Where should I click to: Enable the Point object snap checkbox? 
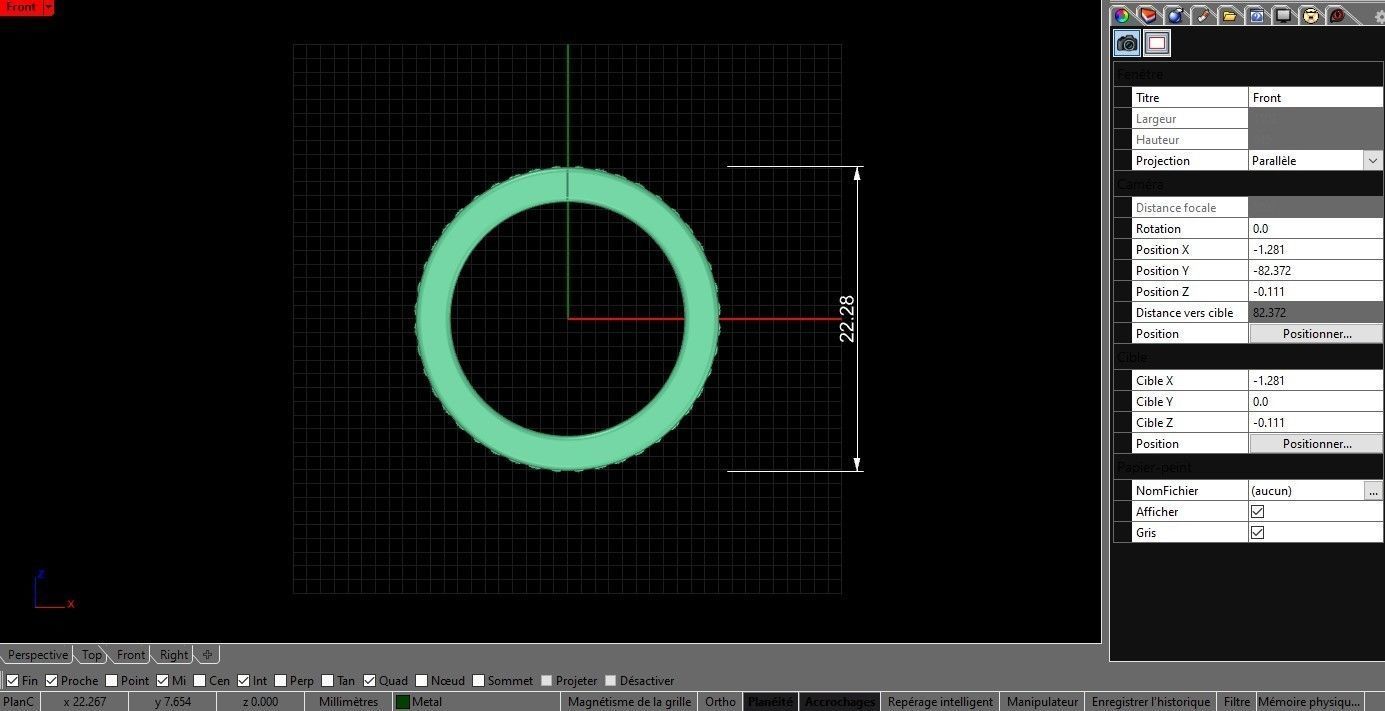pyautogui.click(x=111, y=681)
